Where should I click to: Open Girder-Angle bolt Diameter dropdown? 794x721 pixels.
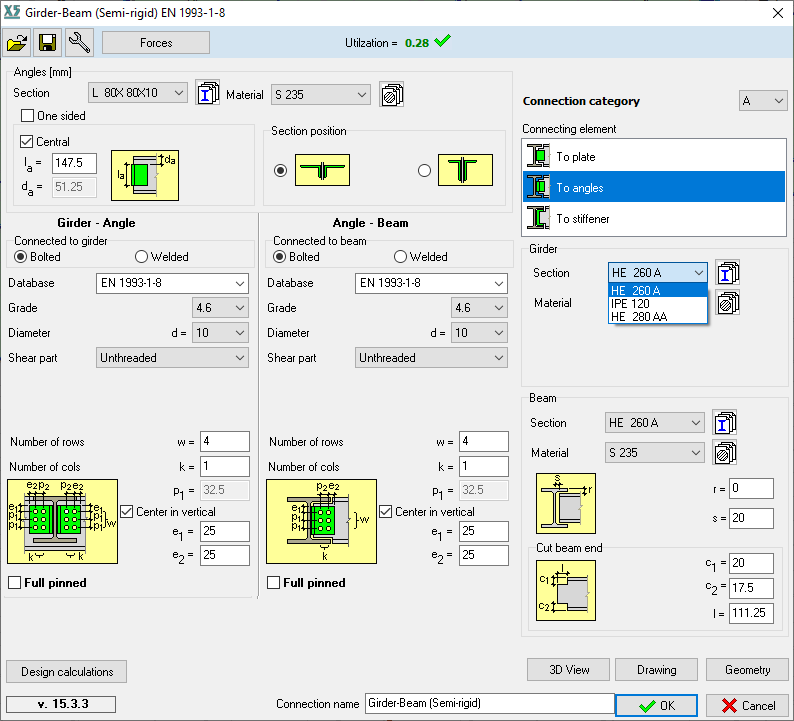coord(220,333)
